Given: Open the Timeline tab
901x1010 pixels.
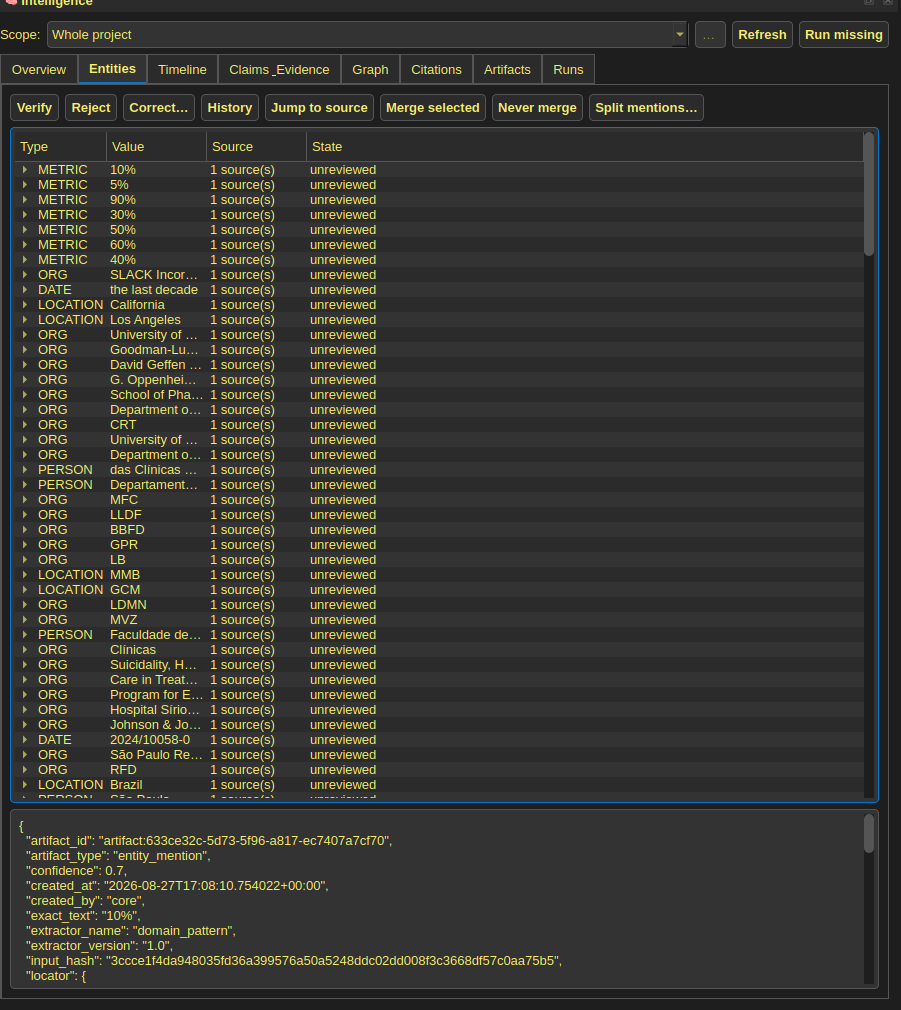Looking at the screenshot, I should (182, 70).
